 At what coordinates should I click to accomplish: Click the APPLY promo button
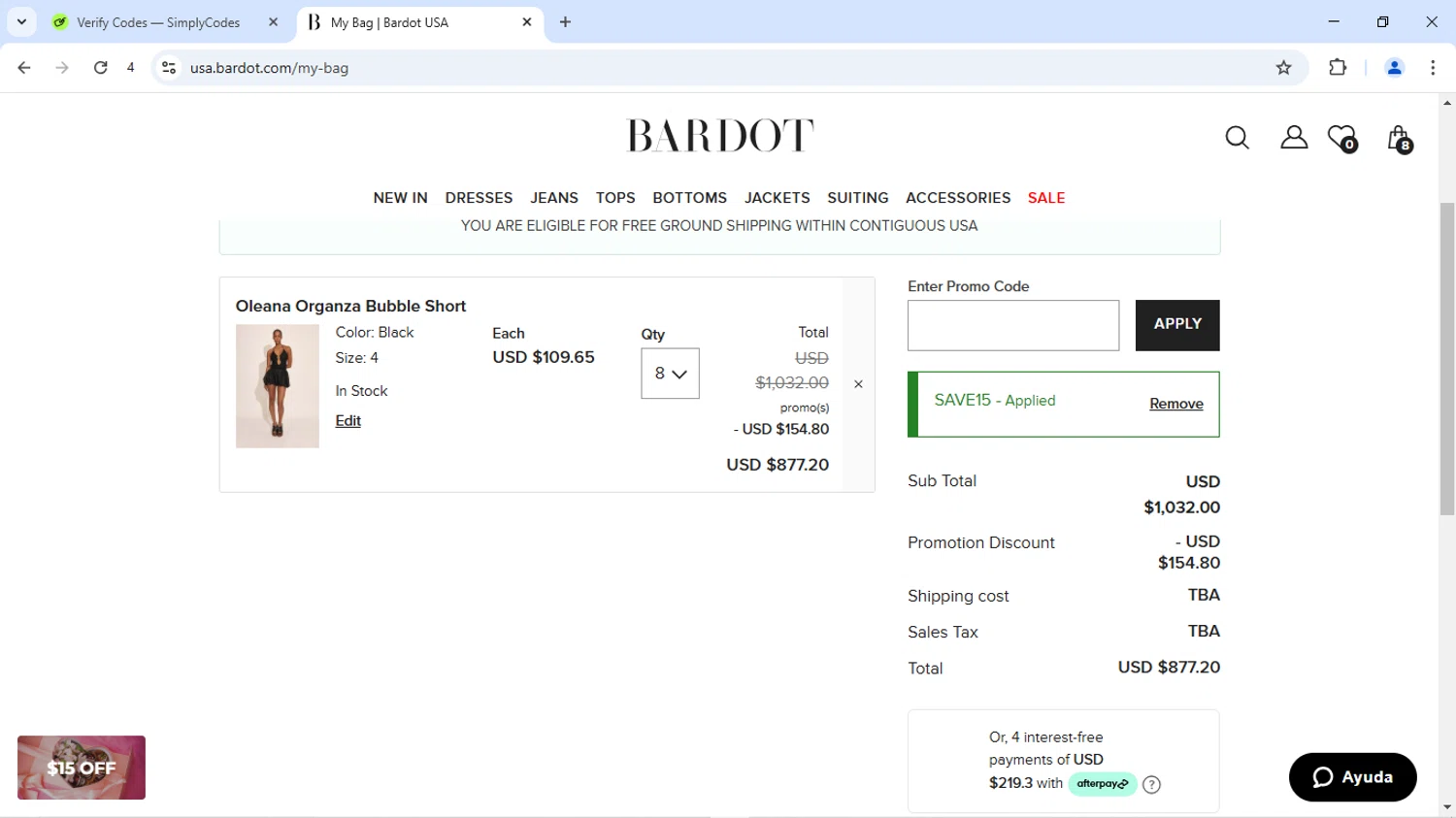point(1177,325)
